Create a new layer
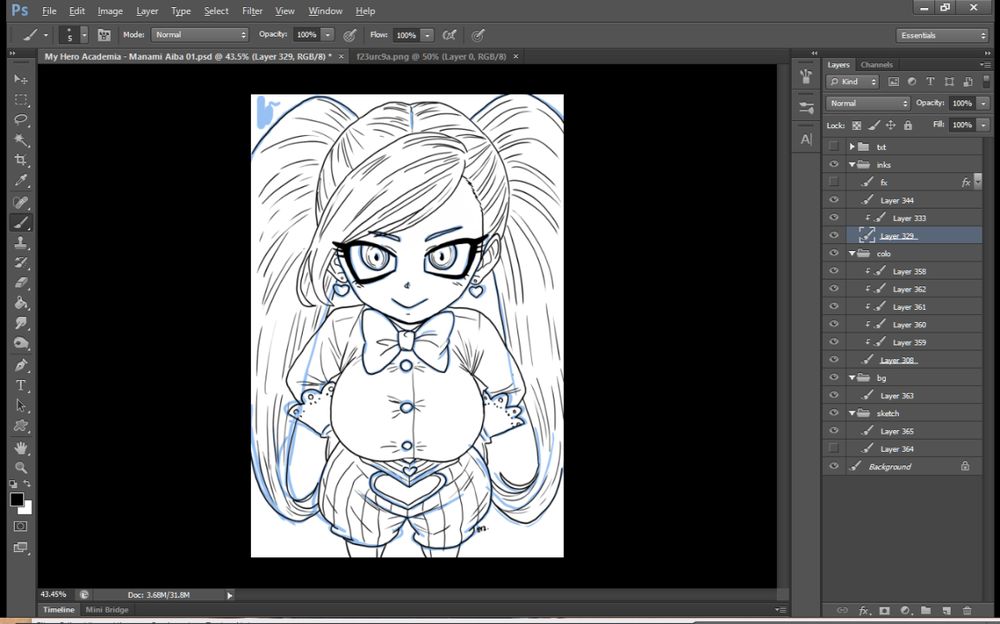Screen dimensions: 1000x624 947,611
